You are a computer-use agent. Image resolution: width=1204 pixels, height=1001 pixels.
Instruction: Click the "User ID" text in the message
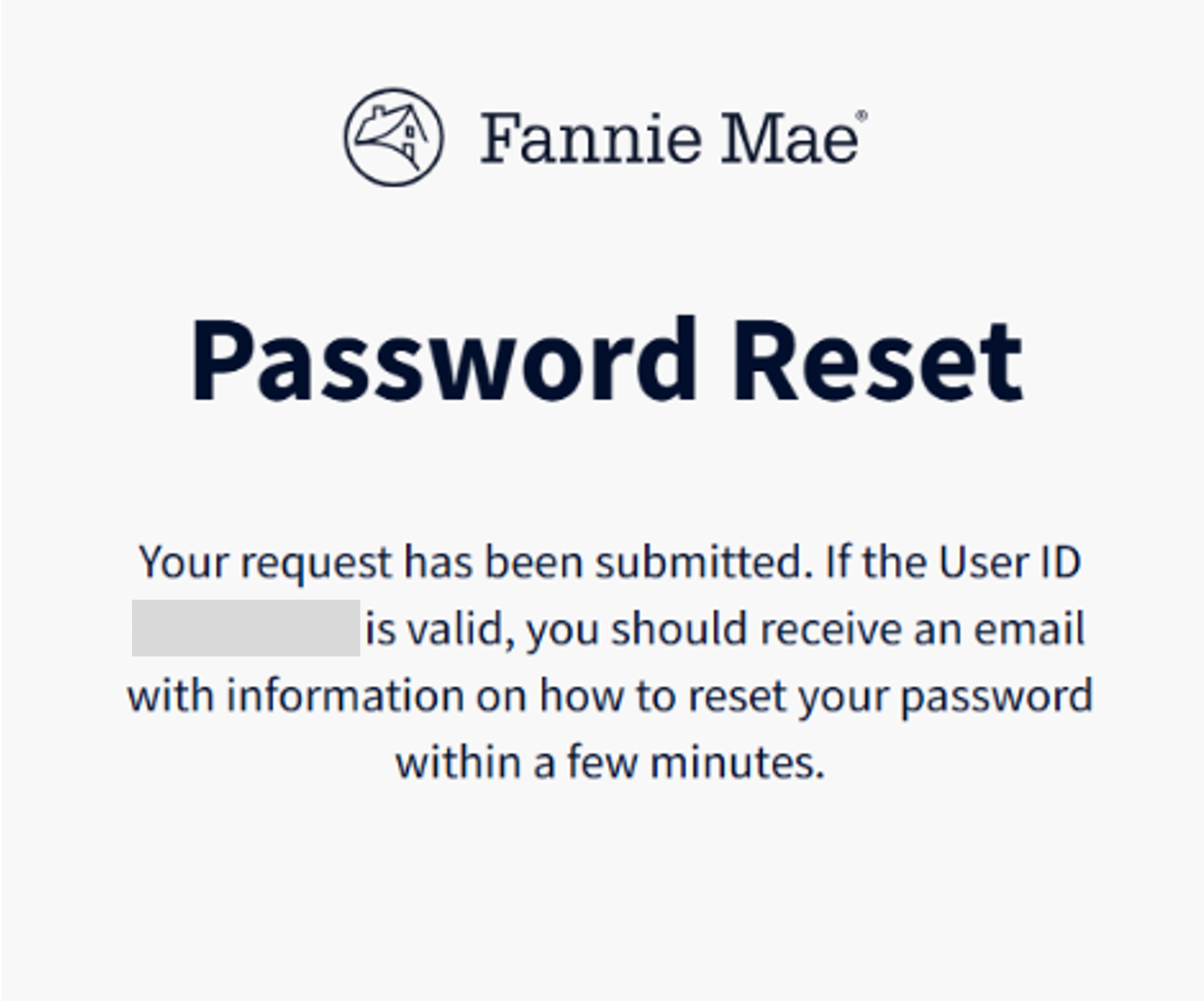click(x=1009, y=562)
